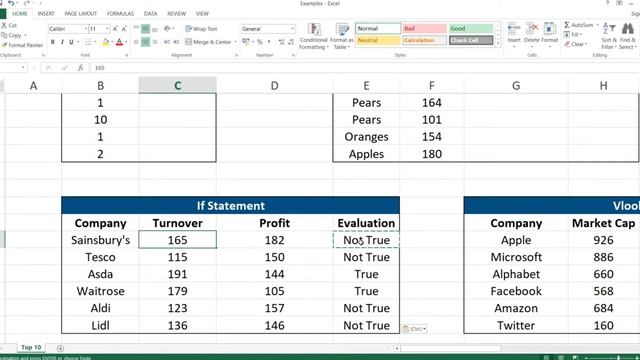Activate the Format Painter tool
Viewport: 640px width, 360px height.
22,45
